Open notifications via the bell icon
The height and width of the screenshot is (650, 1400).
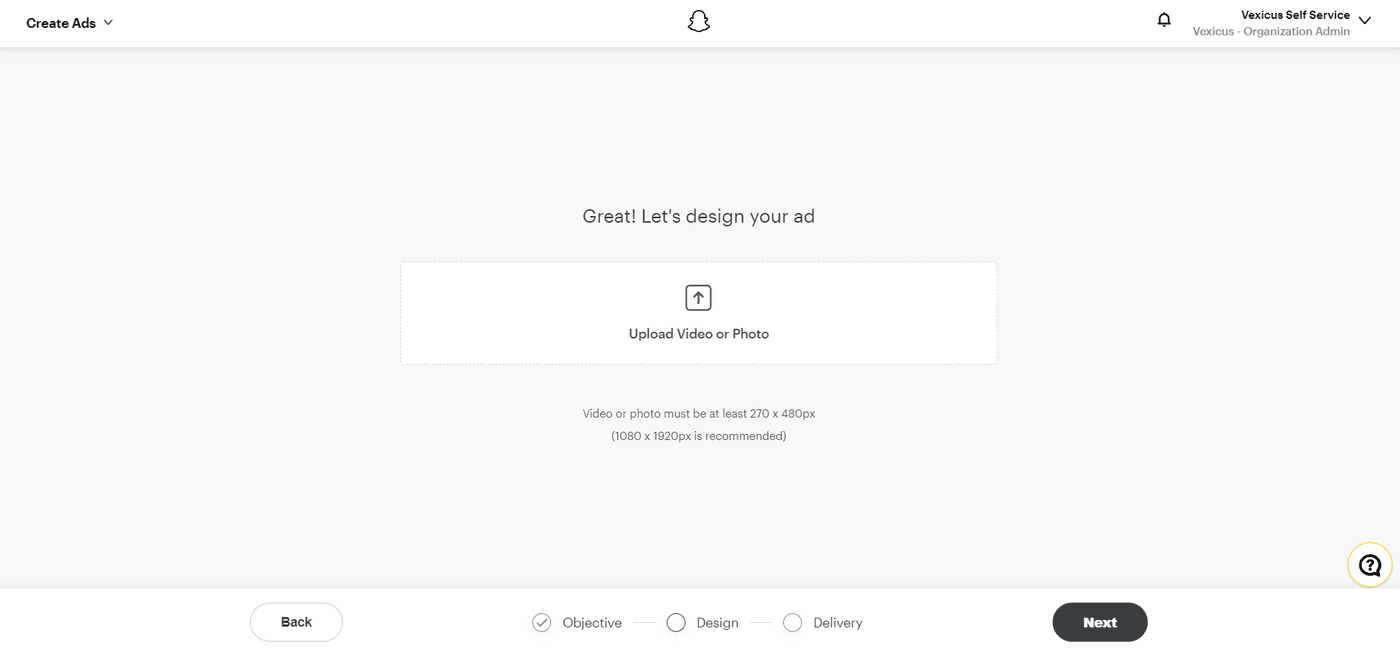pyautogui.click(x=1164, y=19)
